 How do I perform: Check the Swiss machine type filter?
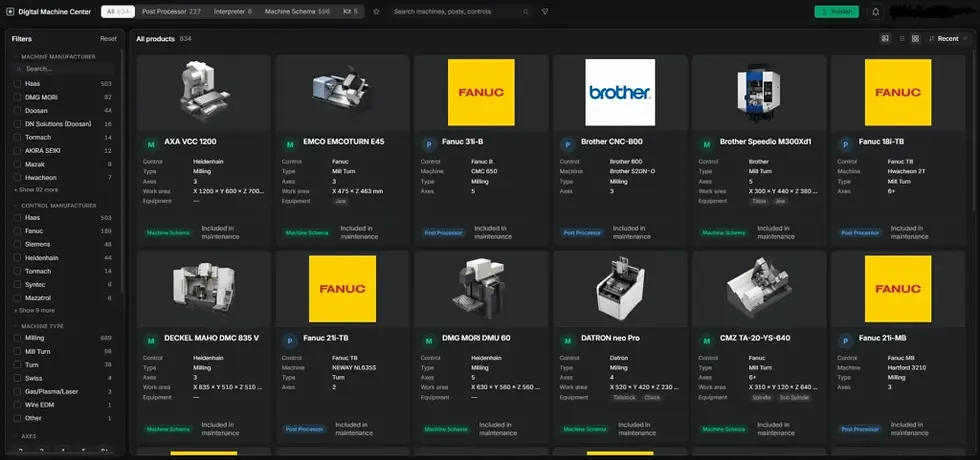(18, 378)
